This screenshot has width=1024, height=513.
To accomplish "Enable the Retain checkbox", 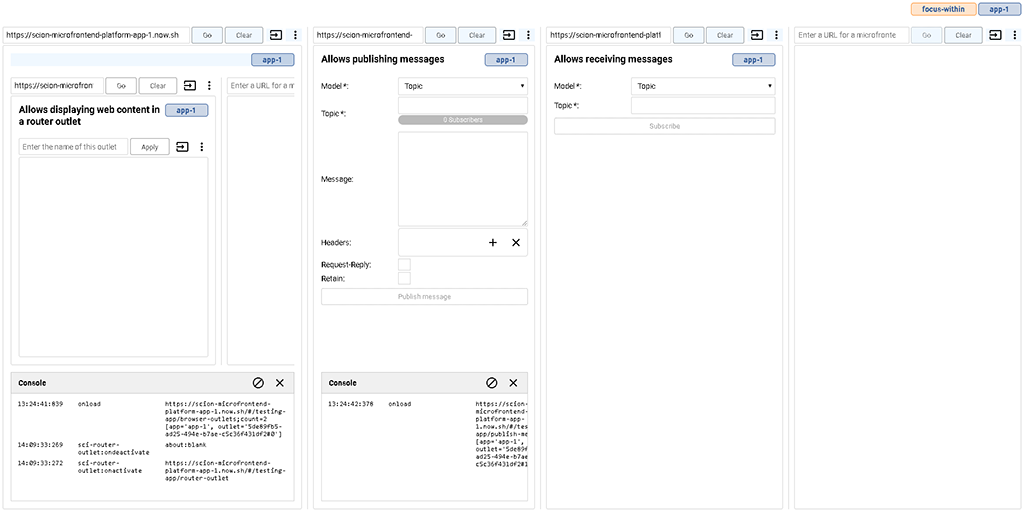I will [x=404, y=279].
